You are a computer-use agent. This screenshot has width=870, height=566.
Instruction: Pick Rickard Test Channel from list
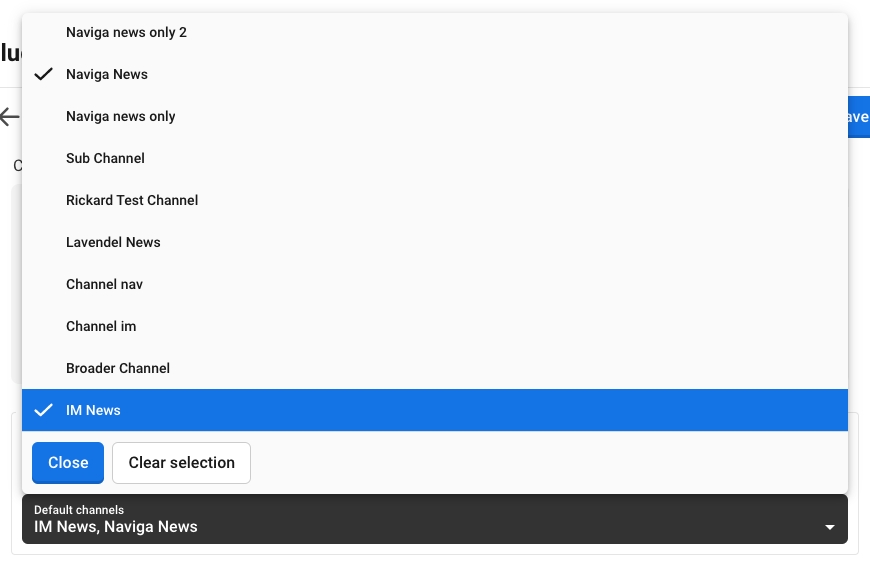[132, 200]
